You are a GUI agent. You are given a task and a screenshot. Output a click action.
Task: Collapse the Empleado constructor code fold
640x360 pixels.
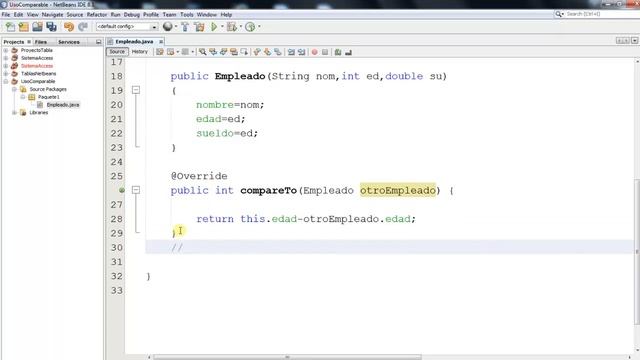click(x=136, y=90)
